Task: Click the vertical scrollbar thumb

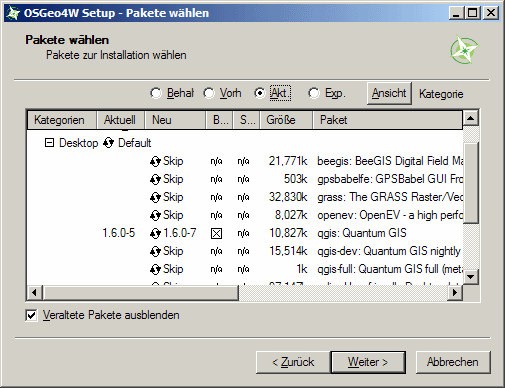Action: (471, 182)
